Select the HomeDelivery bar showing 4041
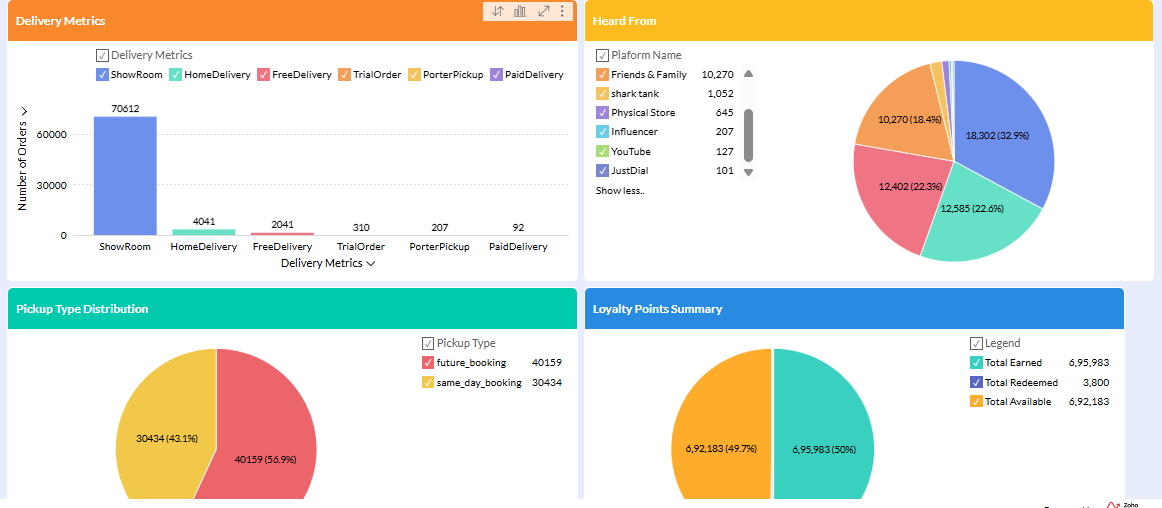The width and height of the screenshot is (1162, 508). pos(204,232)
